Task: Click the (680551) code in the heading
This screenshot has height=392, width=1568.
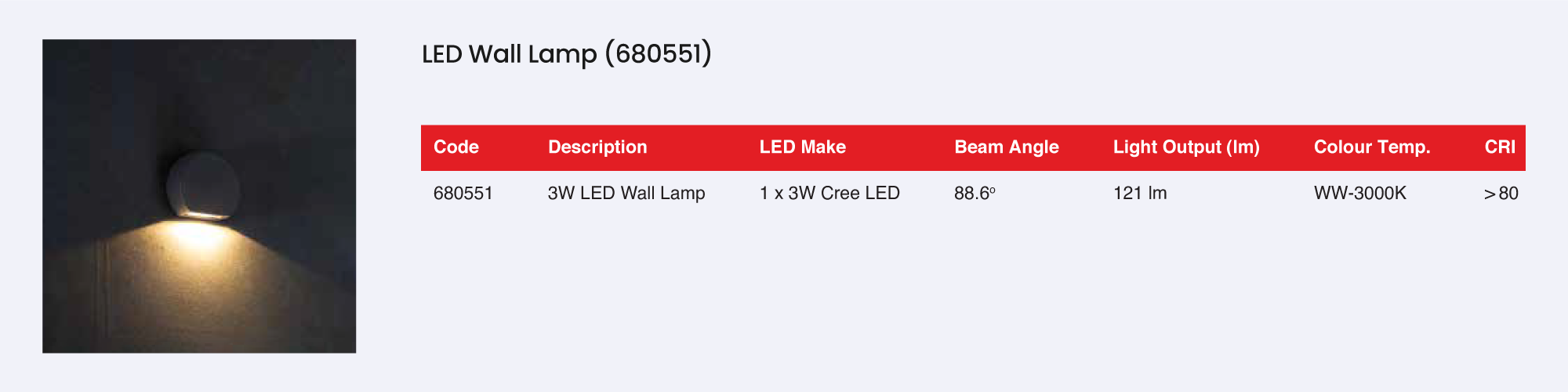Action: (x=659, y=54)
